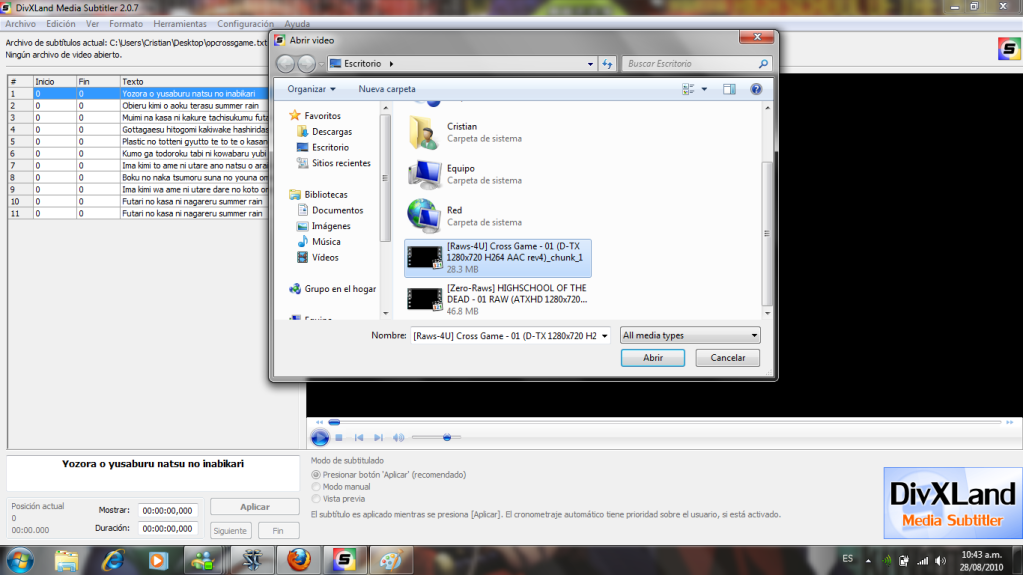Click the Fin button
The height and width of the screenshot is (575, 1023).
(278, 531)
